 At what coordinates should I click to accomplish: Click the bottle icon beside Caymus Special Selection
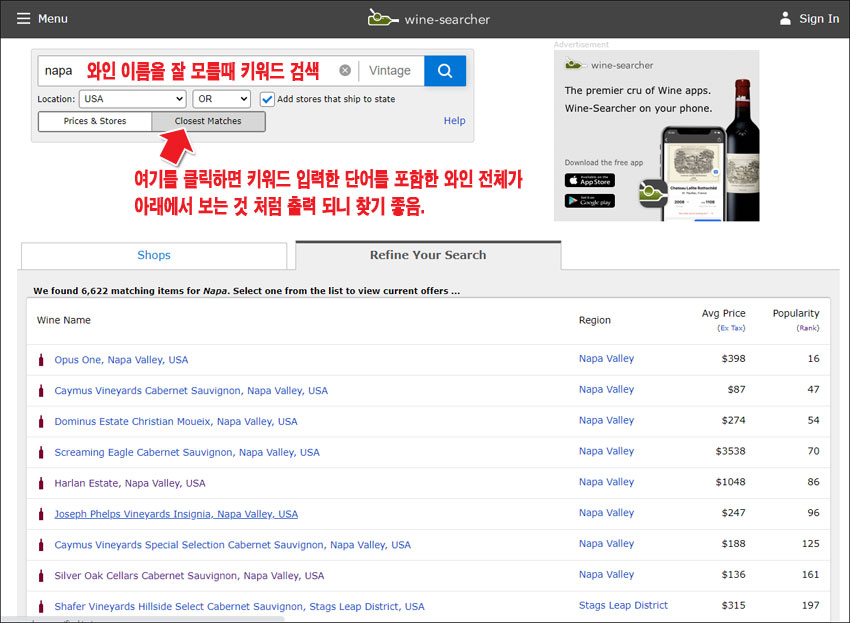(41, 545)
